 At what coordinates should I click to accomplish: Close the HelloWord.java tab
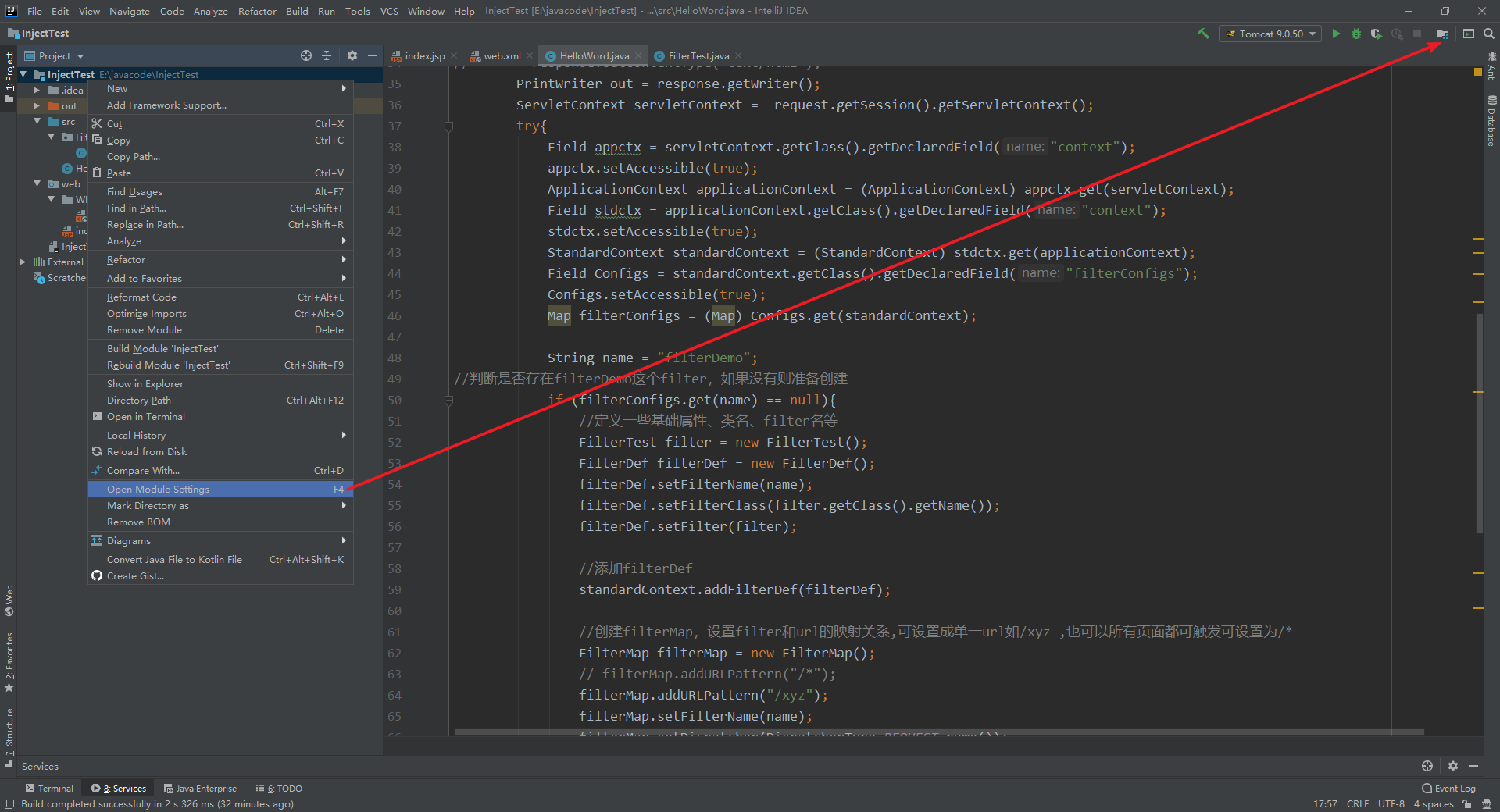click(638, 55)
